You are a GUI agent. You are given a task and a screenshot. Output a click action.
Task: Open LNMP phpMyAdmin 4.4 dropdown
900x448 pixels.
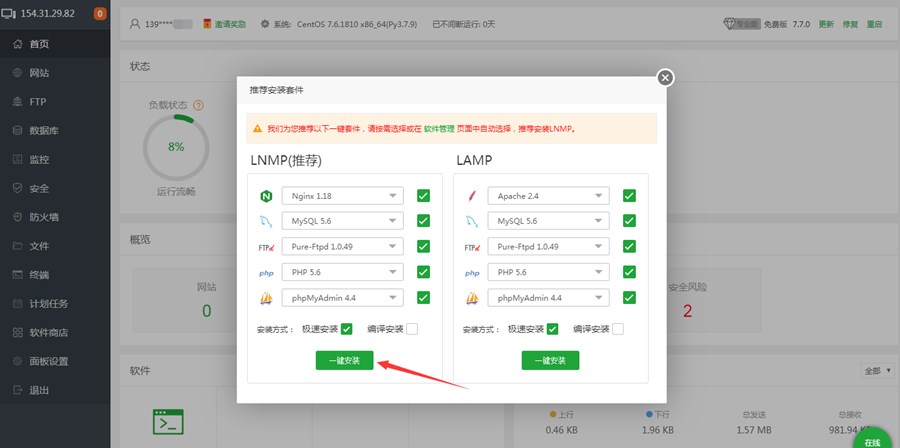tap(343, 298)
